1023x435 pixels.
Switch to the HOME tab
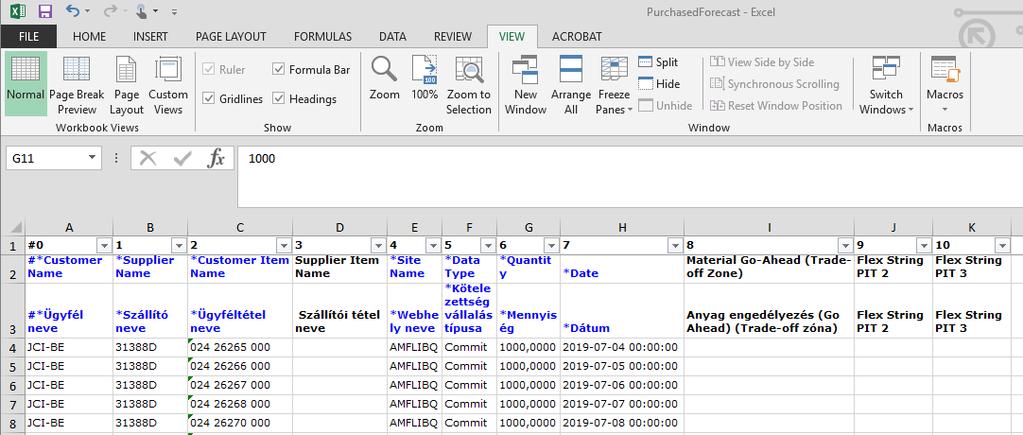89,37
